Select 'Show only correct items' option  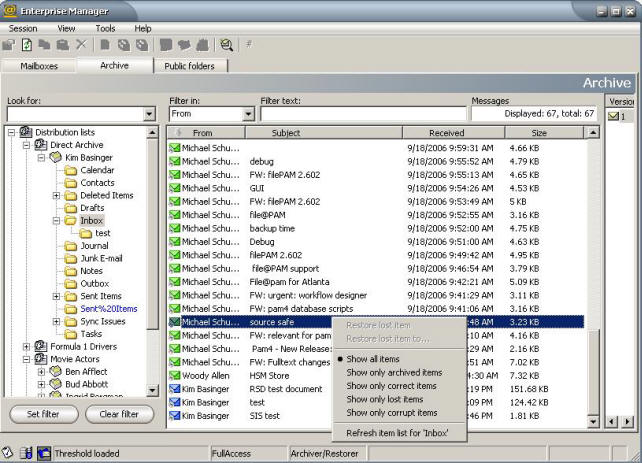pos(391,386)
